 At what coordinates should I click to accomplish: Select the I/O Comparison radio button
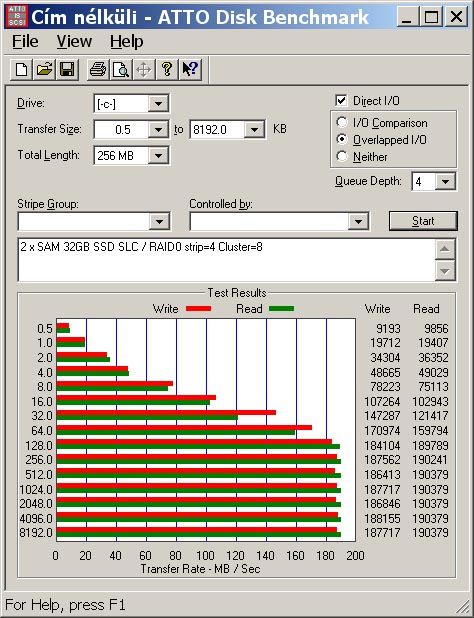point(342,123)
